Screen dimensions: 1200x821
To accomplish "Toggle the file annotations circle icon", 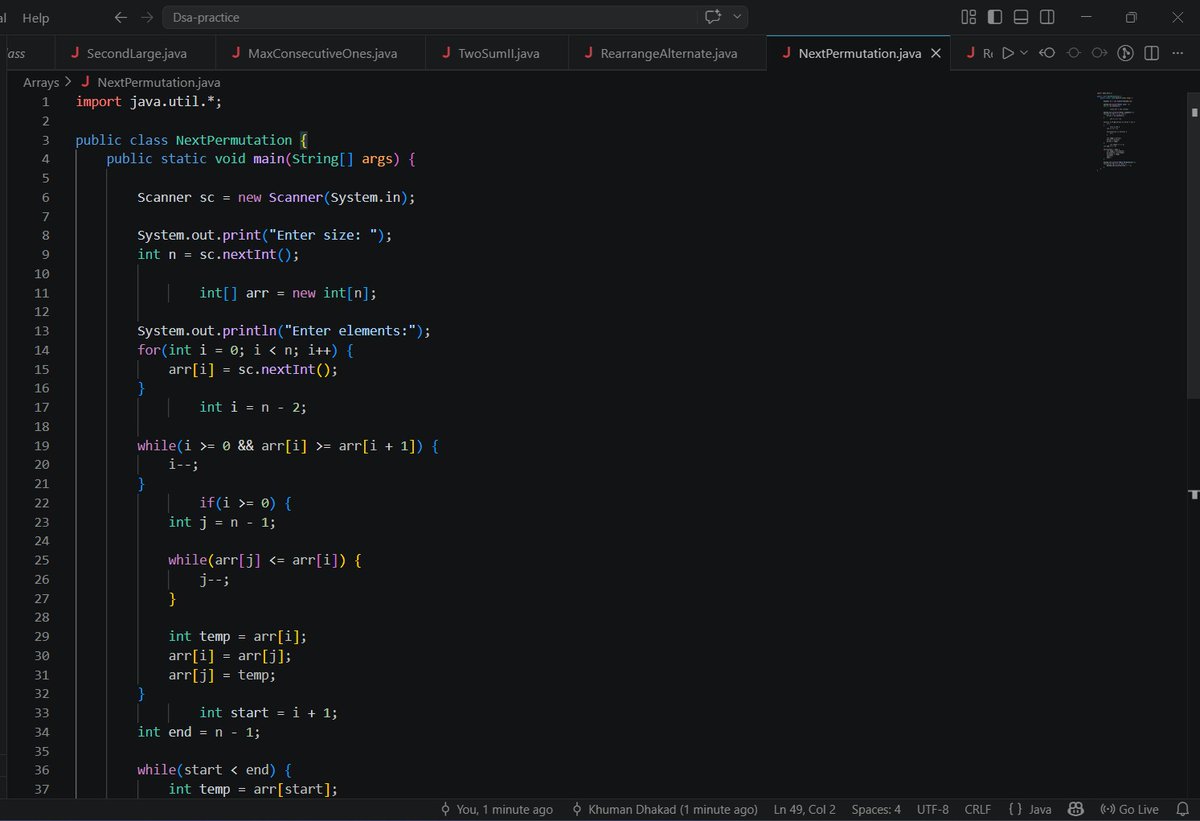I will click(x=1073, y=53).
